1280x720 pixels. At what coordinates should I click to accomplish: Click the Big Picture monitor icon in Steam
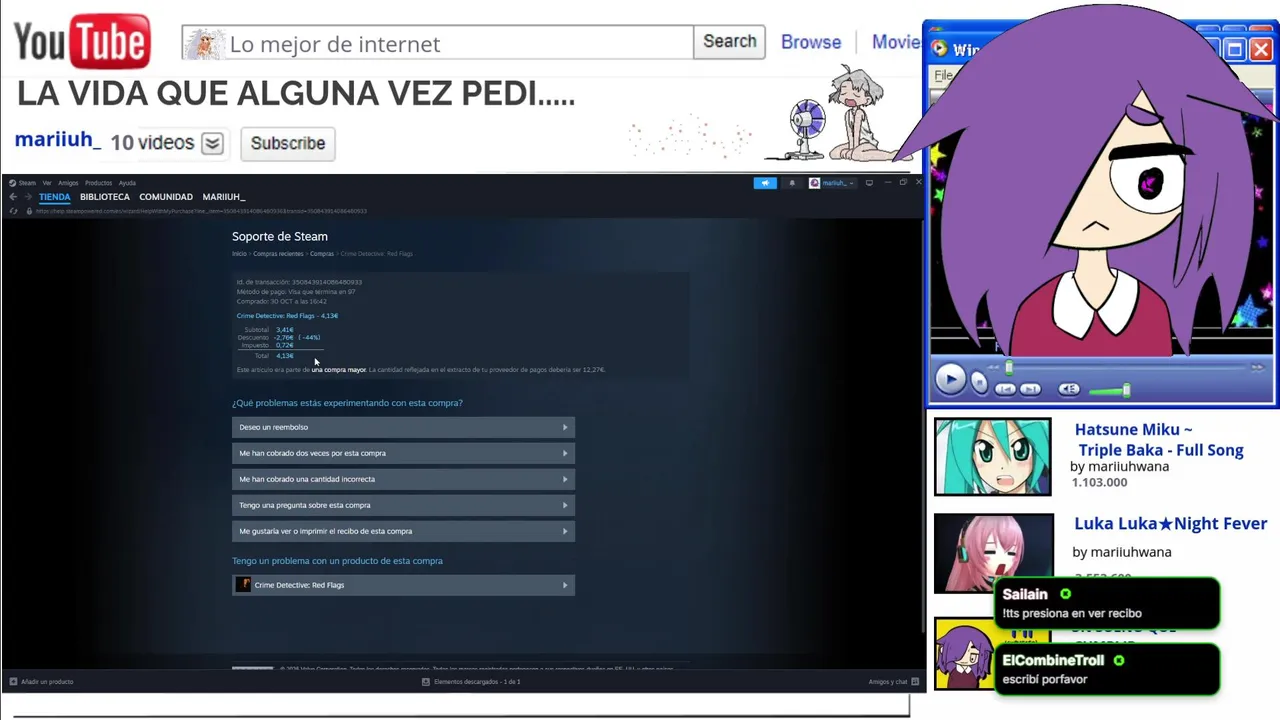click(869, 183)
